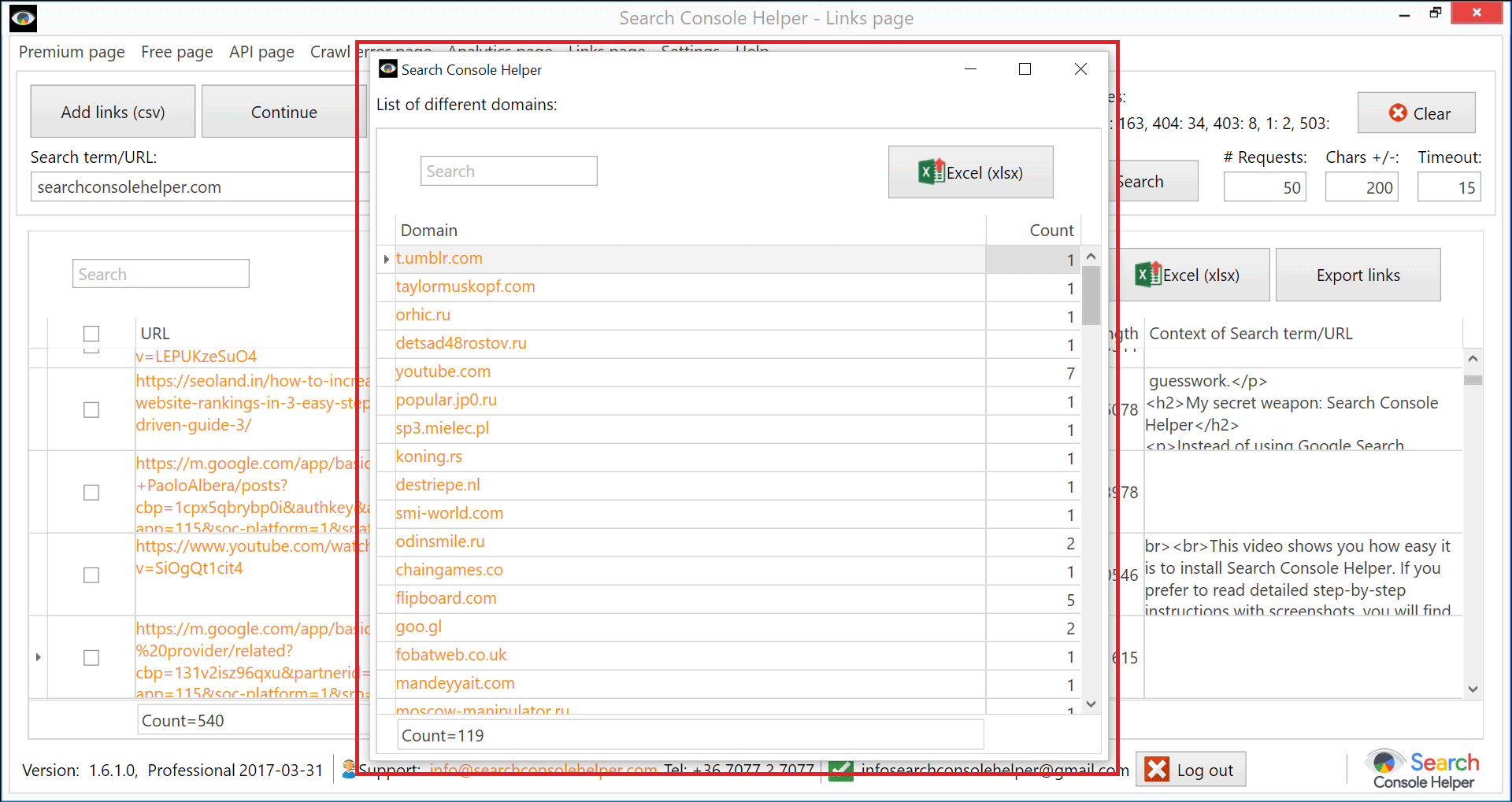
Task: Click the Excel icon in the domains dialog
Action: point(932,172)
